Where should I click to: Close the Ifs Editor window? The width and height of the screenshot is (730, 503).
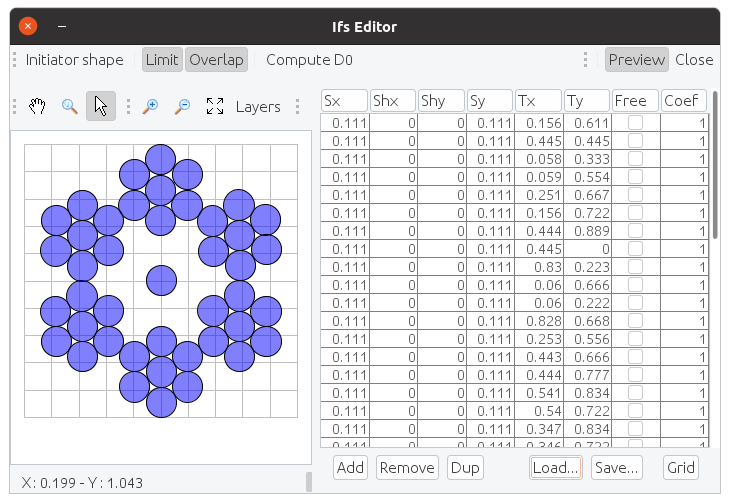pos(28,26)
